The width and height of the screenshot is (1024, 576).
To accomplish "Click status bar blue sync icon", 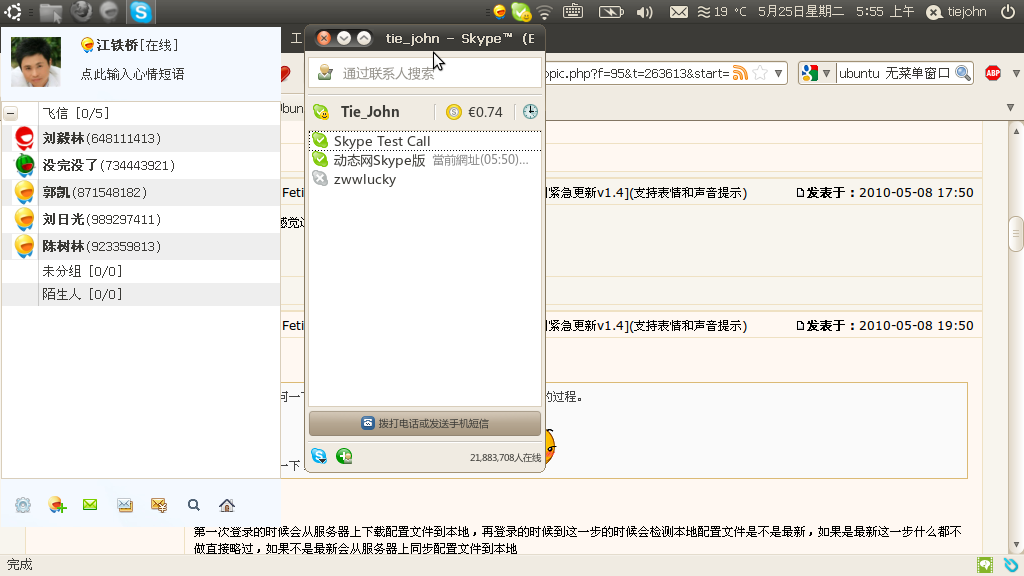I will click(x=1011, y=565).
